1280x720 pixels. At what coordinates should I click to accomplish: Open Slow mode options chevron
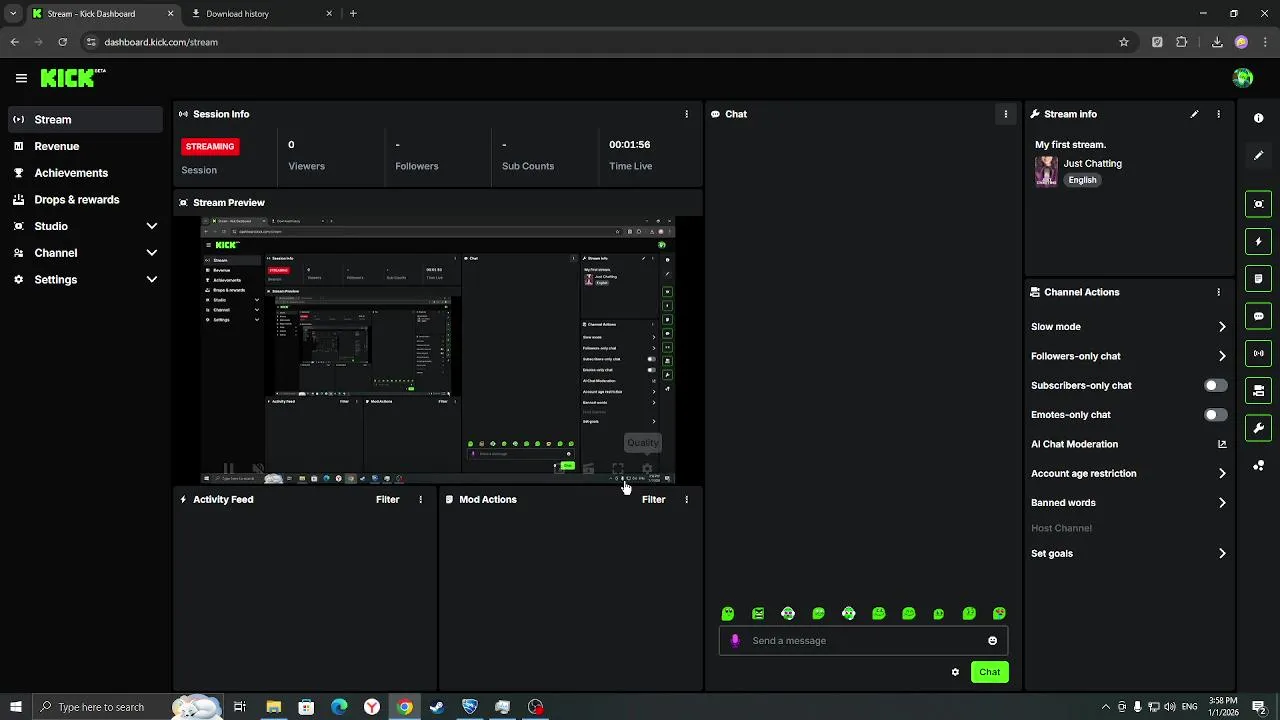(1222, 327)
